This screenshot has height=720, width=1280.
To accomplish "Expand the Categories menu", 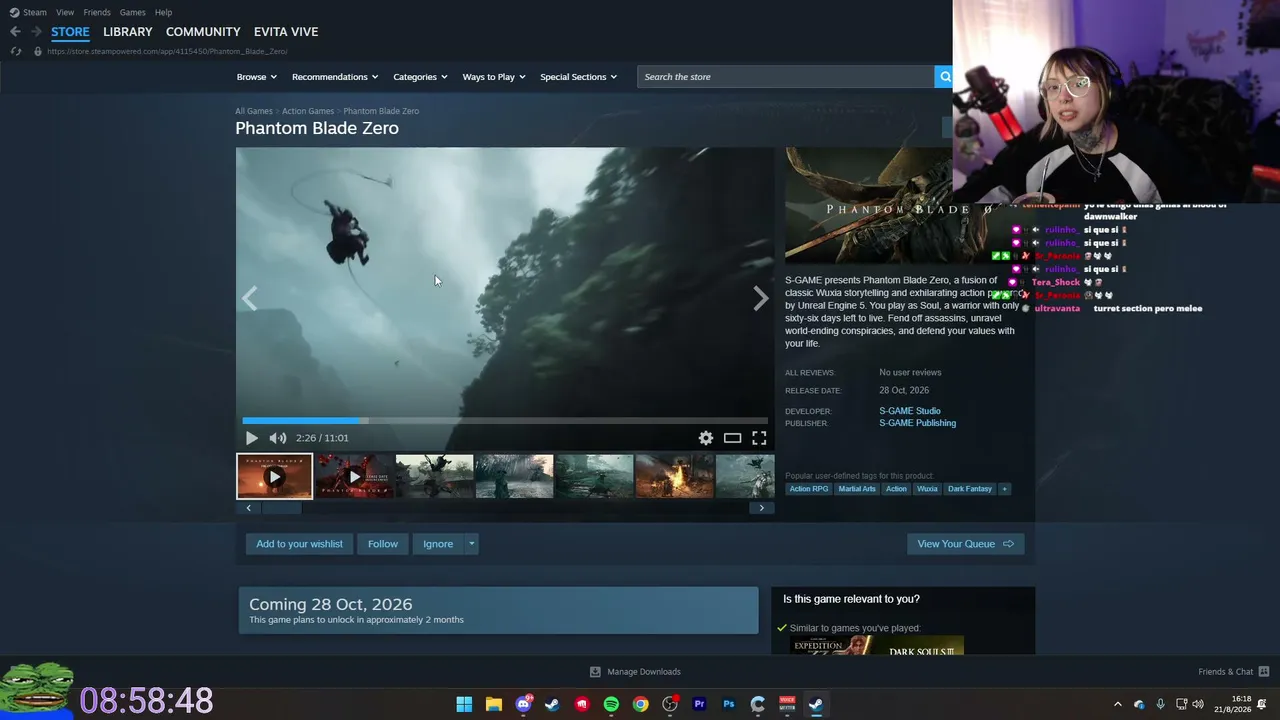I will pyautogui.click(x=420, y=77).
